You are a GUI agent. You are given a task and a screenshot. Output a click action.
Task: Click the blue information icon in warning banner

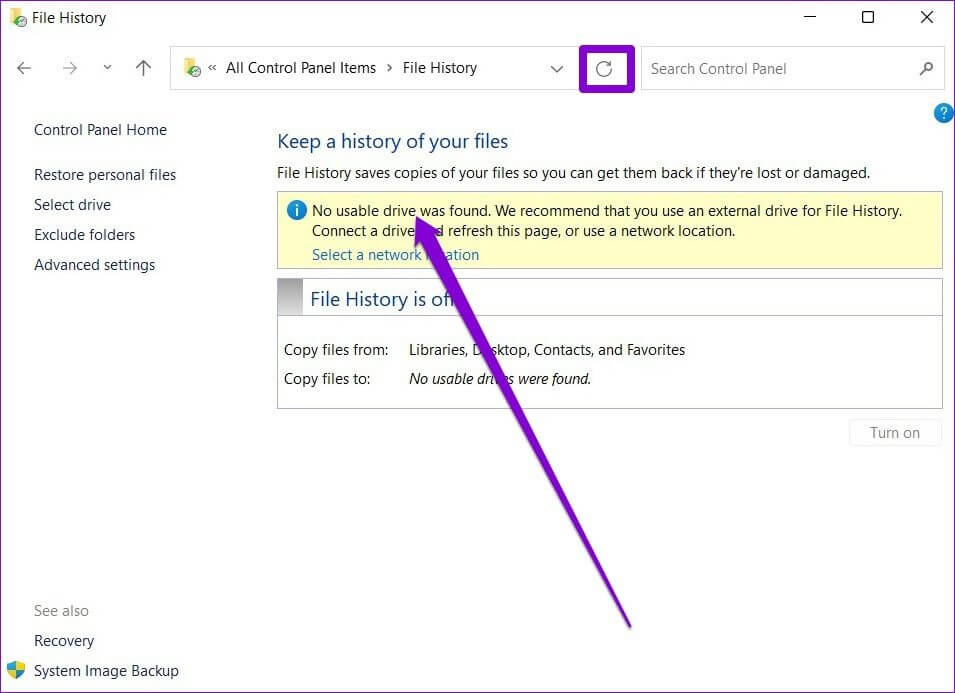point(297,211)
